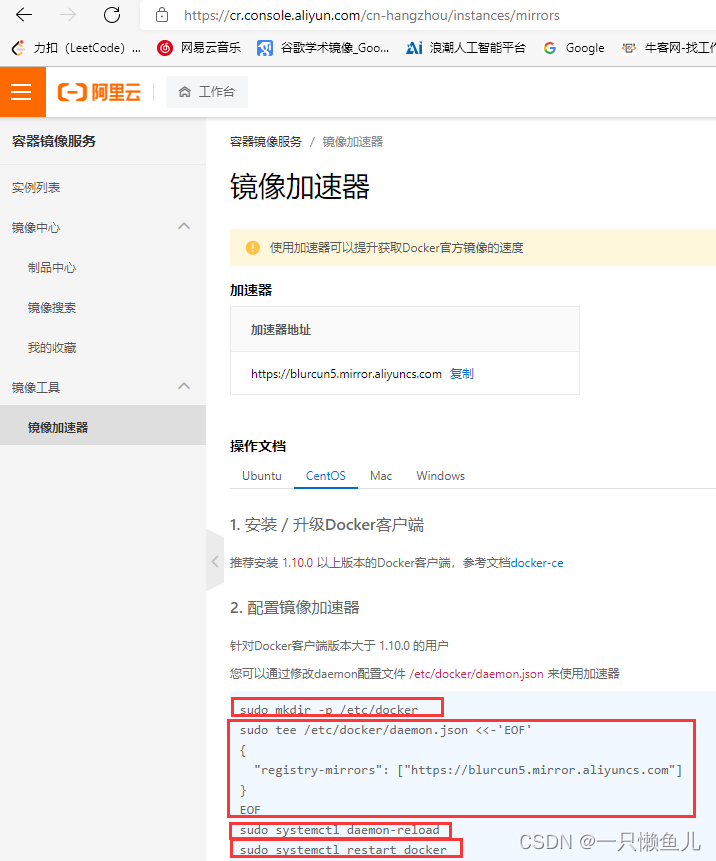Click the 加速器地址 table header

point(281,330)
